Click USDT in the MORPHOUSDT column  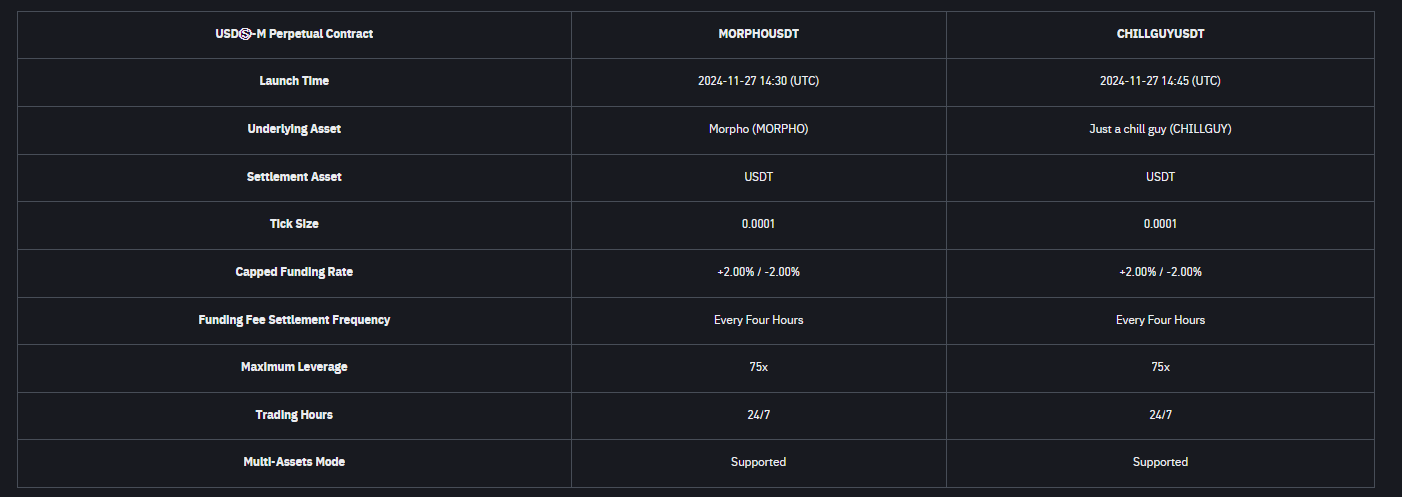click(758, 177)
